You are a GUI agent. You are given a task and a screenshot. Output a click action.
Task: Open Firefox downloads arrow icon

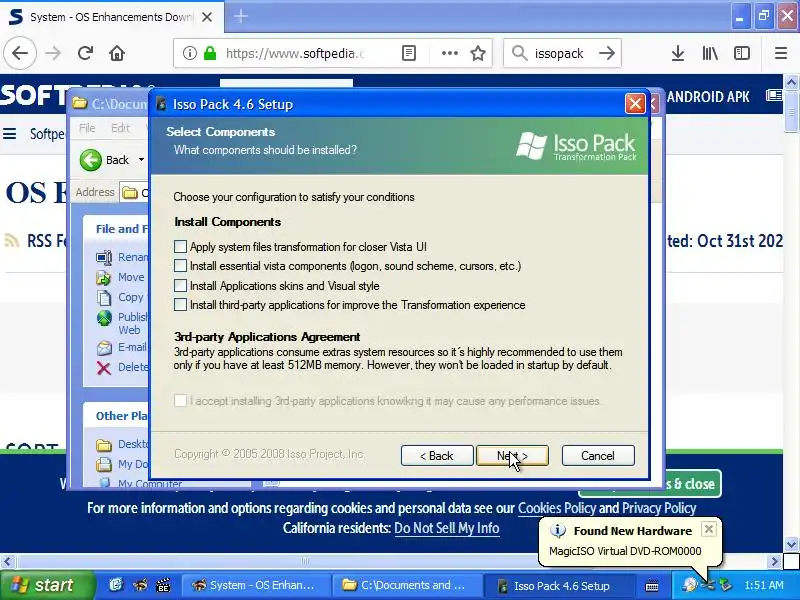678,53
